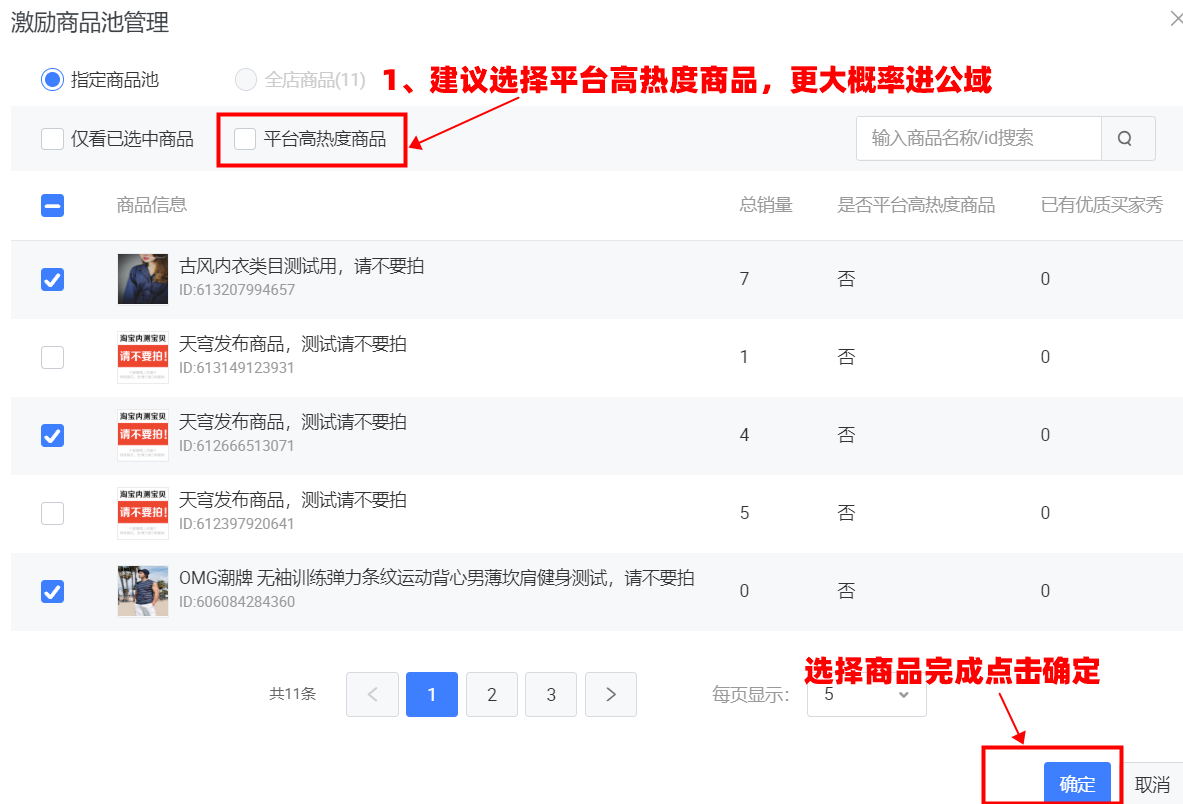The height and width of the screenshot is (804, 1183).
Task: Open the 每页显示 page size dropdown
Action: coord(867,695)
